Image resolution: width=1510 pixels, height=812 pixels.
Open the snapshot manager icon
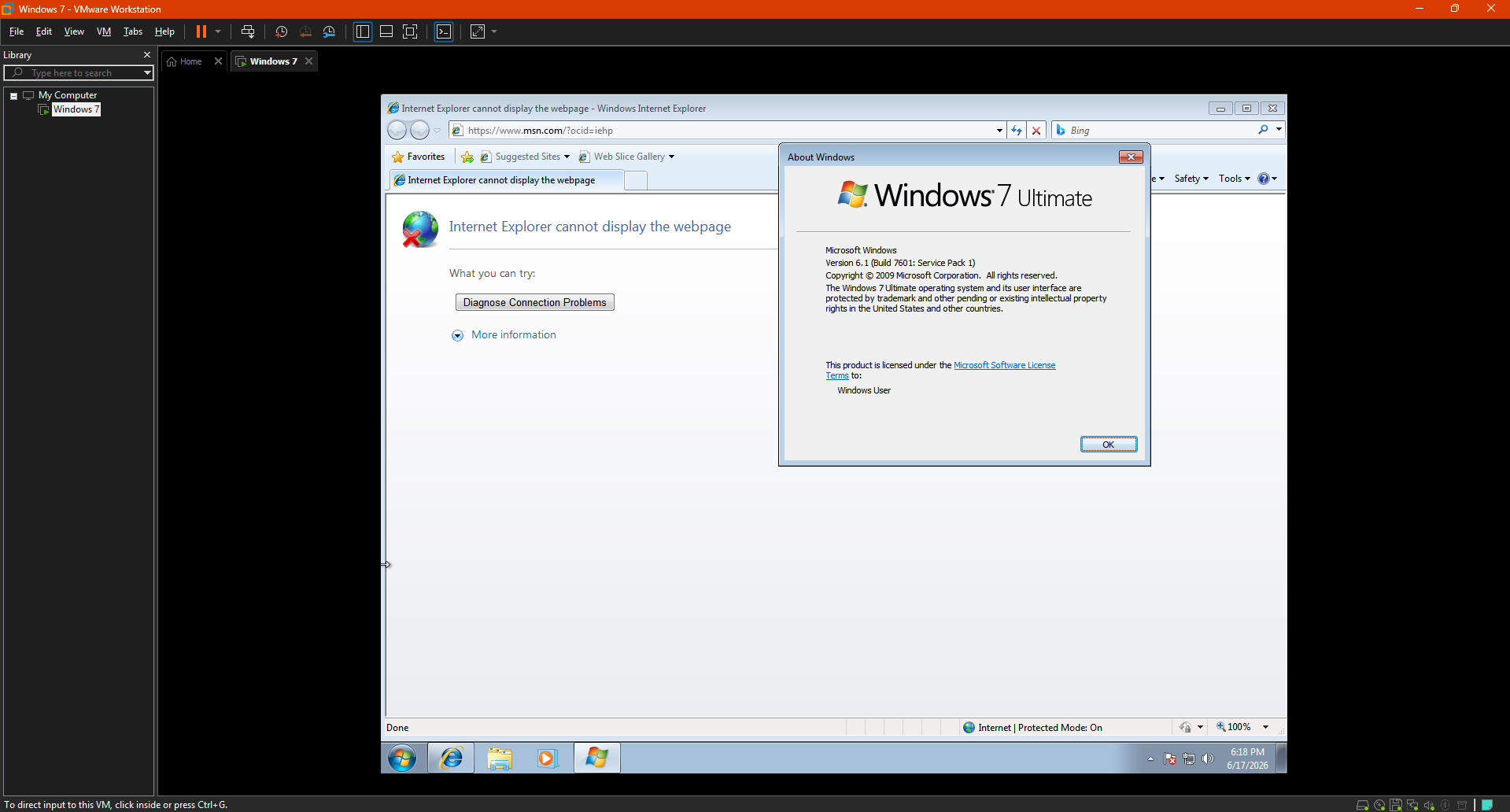coord(329,31)
